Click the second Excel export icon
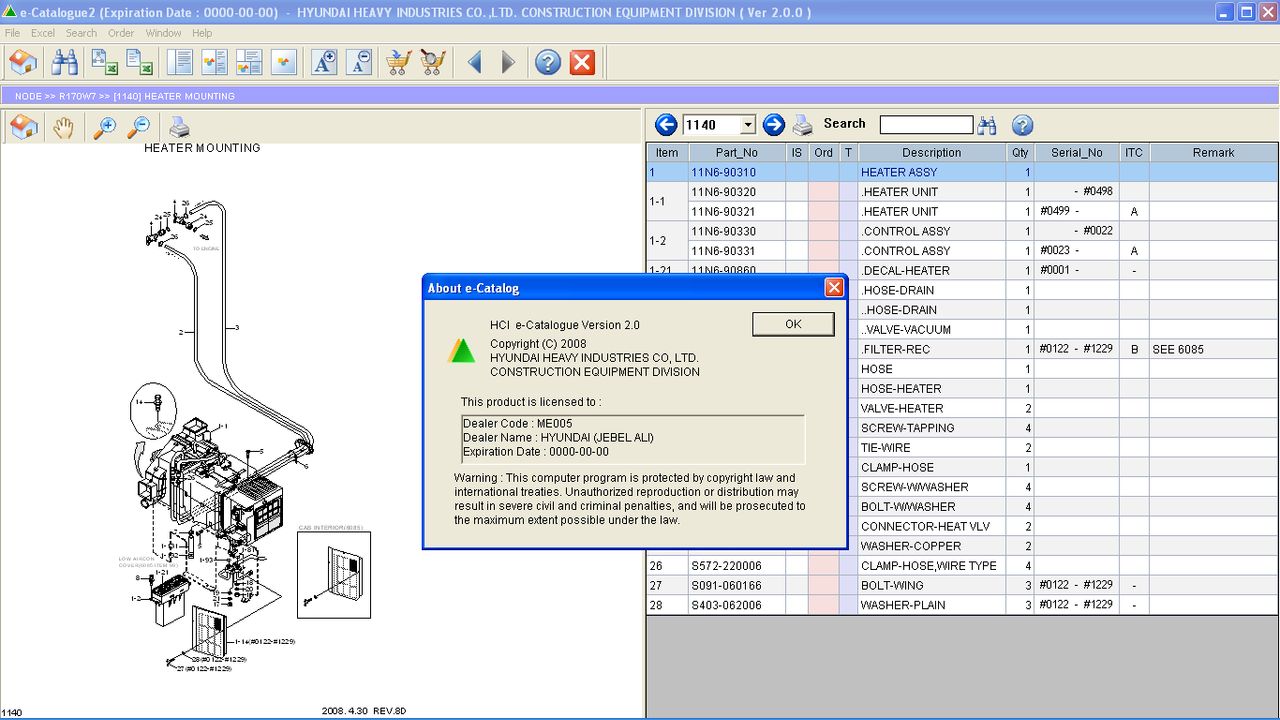 pos(138,62)
